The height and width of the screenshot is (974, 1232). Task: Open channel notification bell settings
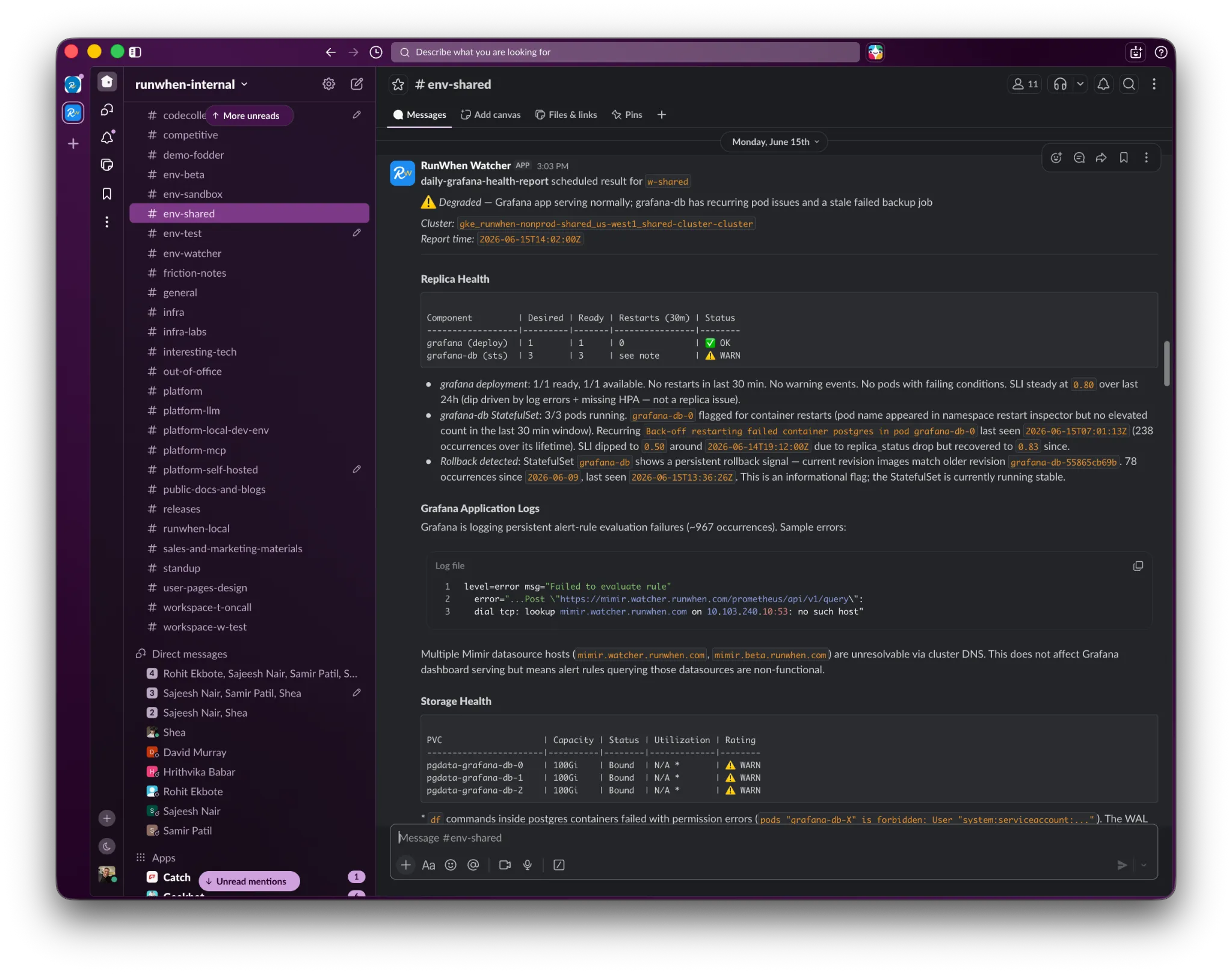coord(1103,84)
